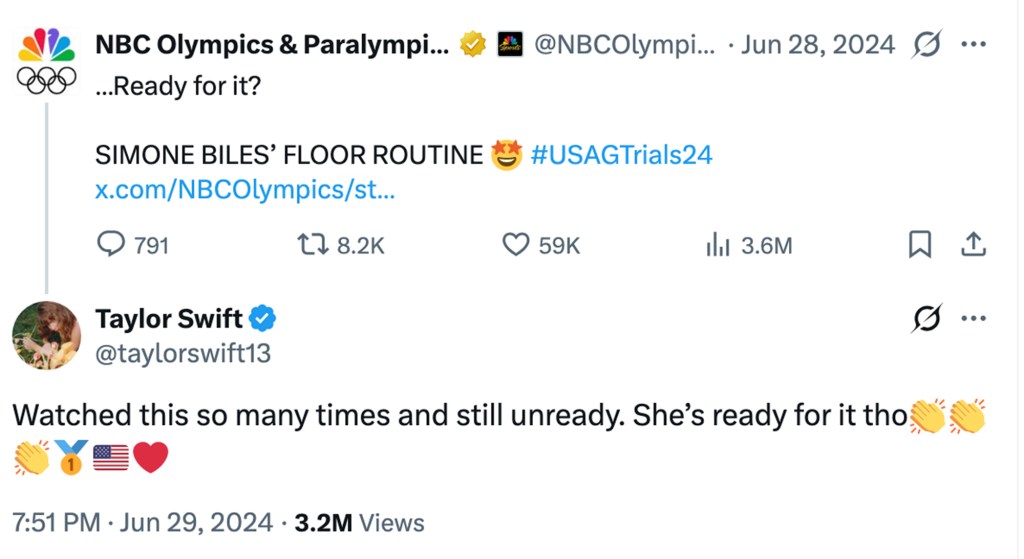Open more options on NBC Olympics tweet

(973, 44)
